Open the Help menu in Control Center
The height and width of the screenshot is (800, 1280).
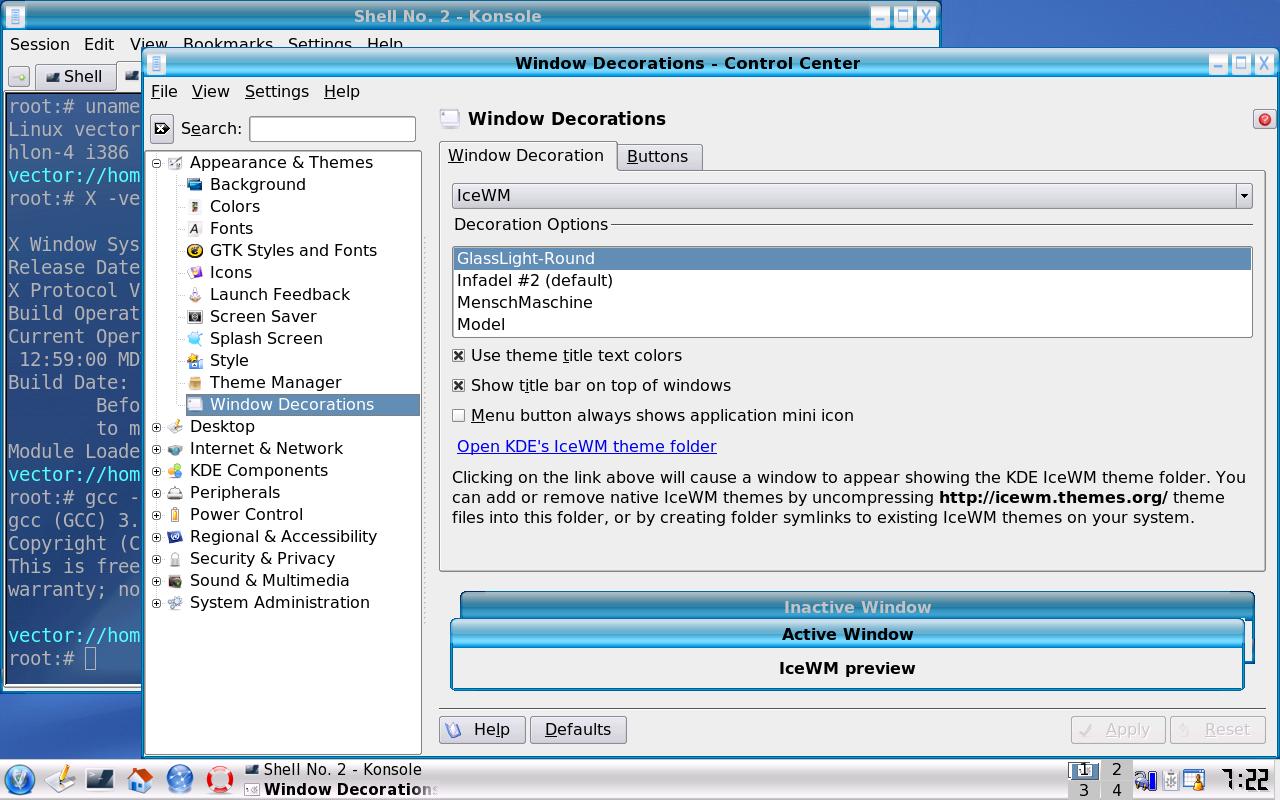342,91
